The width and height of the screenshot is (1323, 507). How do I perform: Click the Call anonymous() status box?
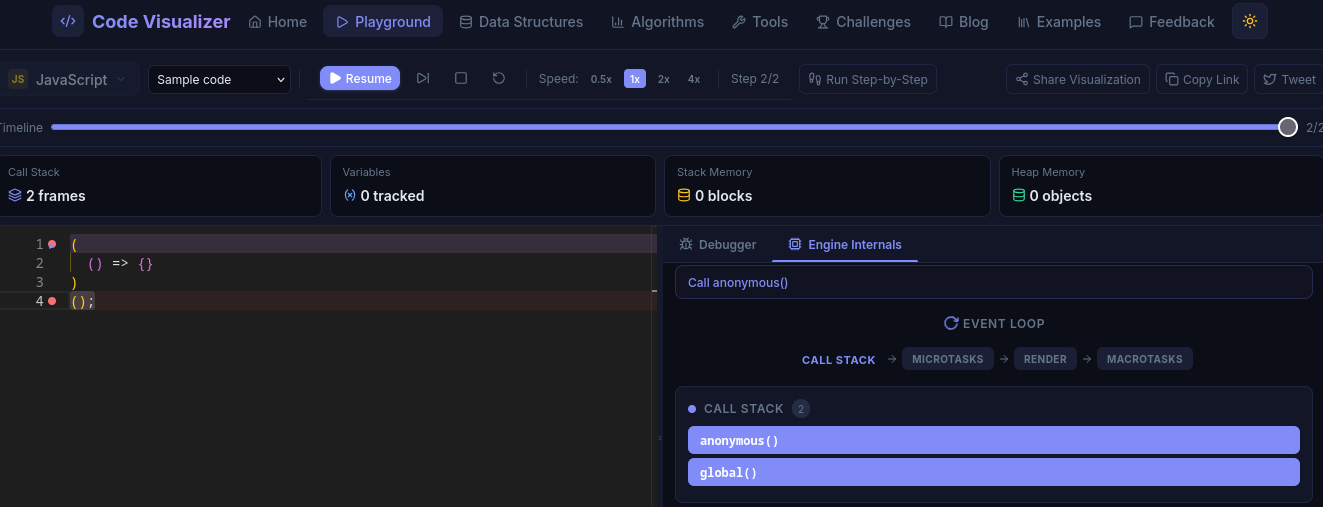(x=993, y=282)
